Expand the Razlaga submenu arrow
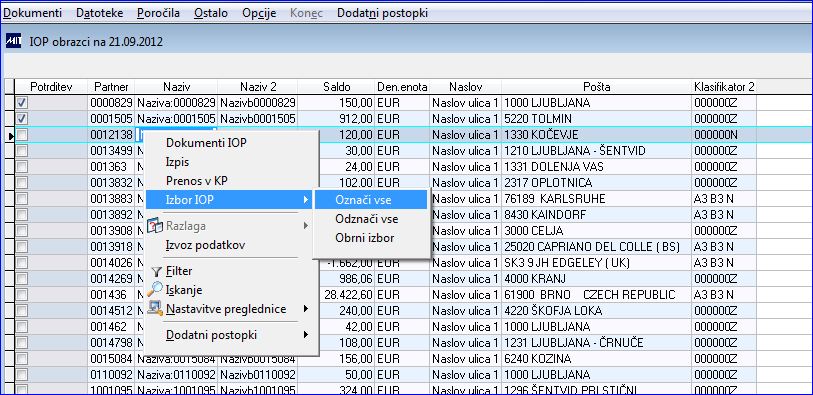This screenshot has width=813, height=395. (x=306, y=226)
